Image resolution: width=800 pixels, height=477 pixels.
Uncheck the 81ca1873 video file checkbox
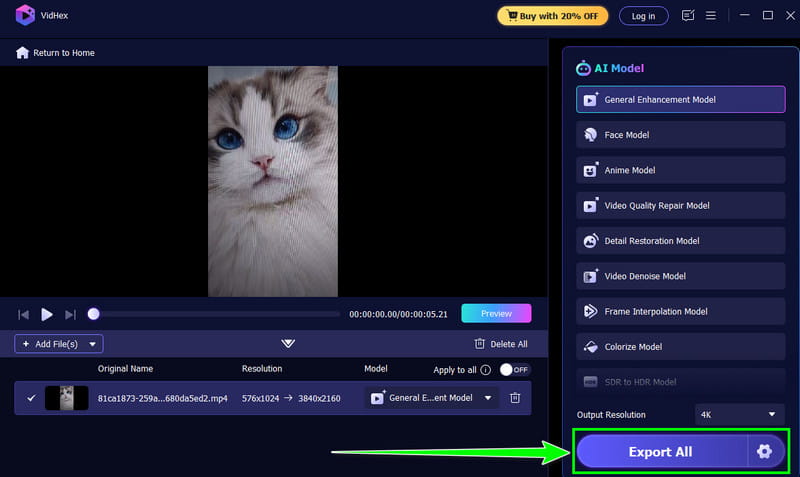[31, 397]
